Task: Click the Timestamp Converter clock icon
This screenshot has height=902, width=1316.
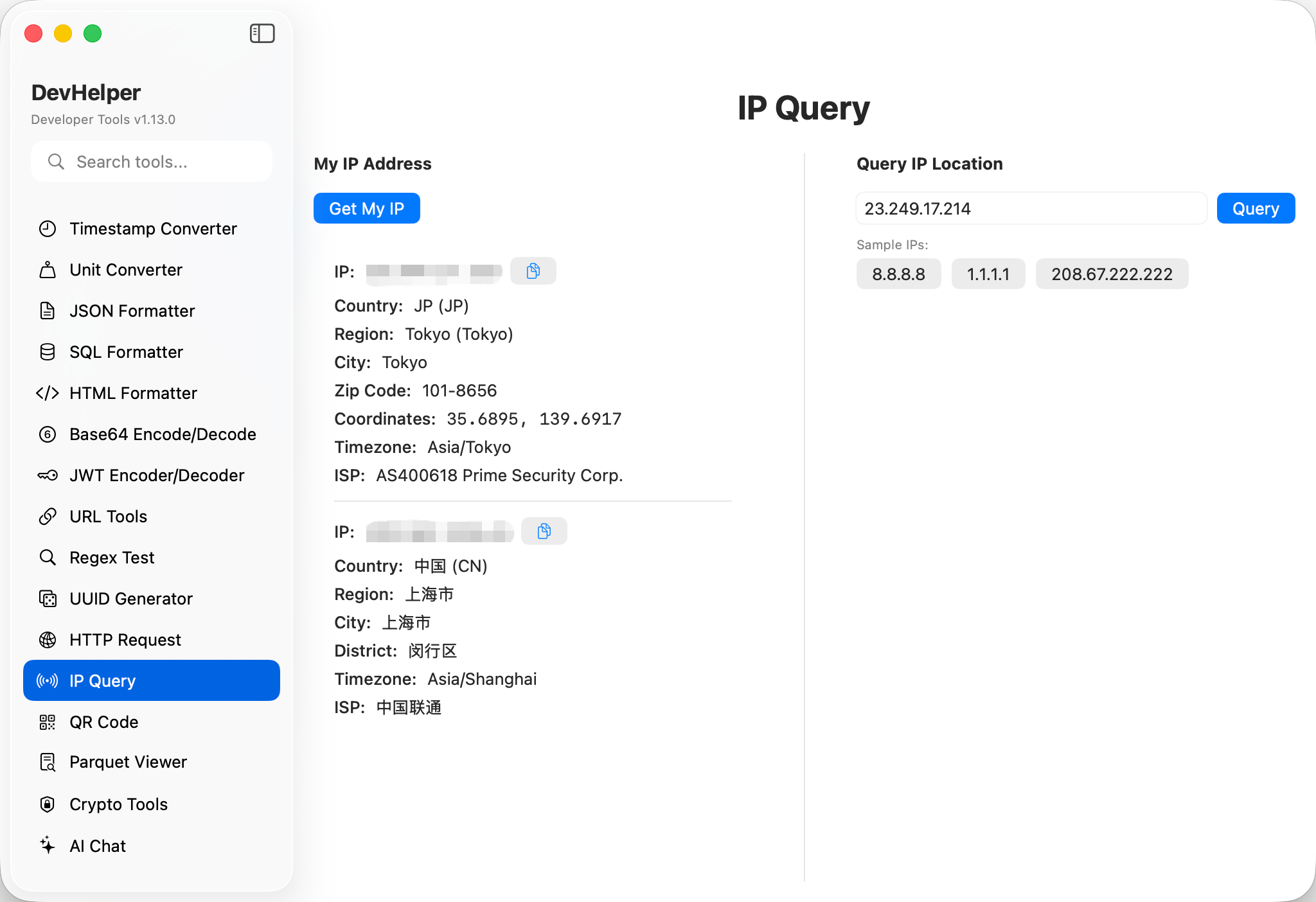Action: pyautogui.click(x=48, y=229)
